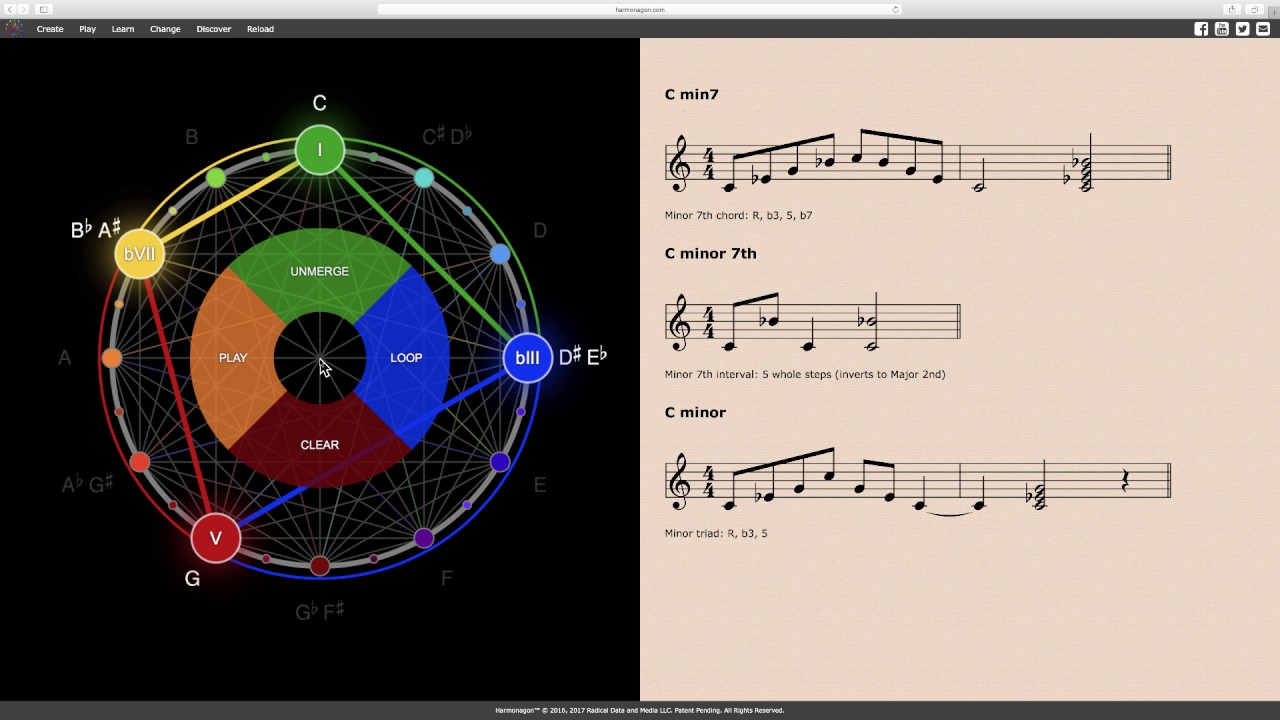The image size is (1280, 720).
Task: Select the red V node for G
Action: pyautogui.click(x=216, y=538)
